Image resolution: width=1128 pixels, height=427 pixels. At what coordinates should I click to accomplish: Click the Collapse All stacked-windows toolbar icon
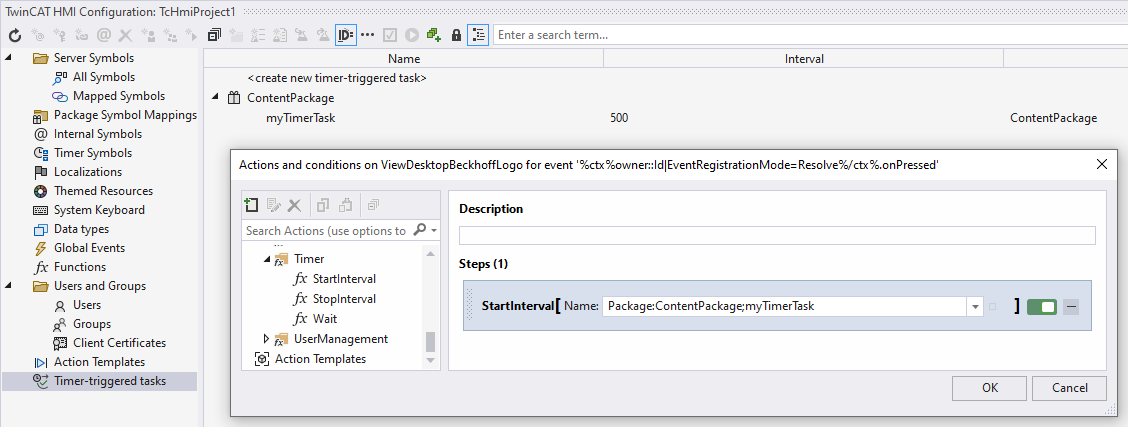point(214,35)
